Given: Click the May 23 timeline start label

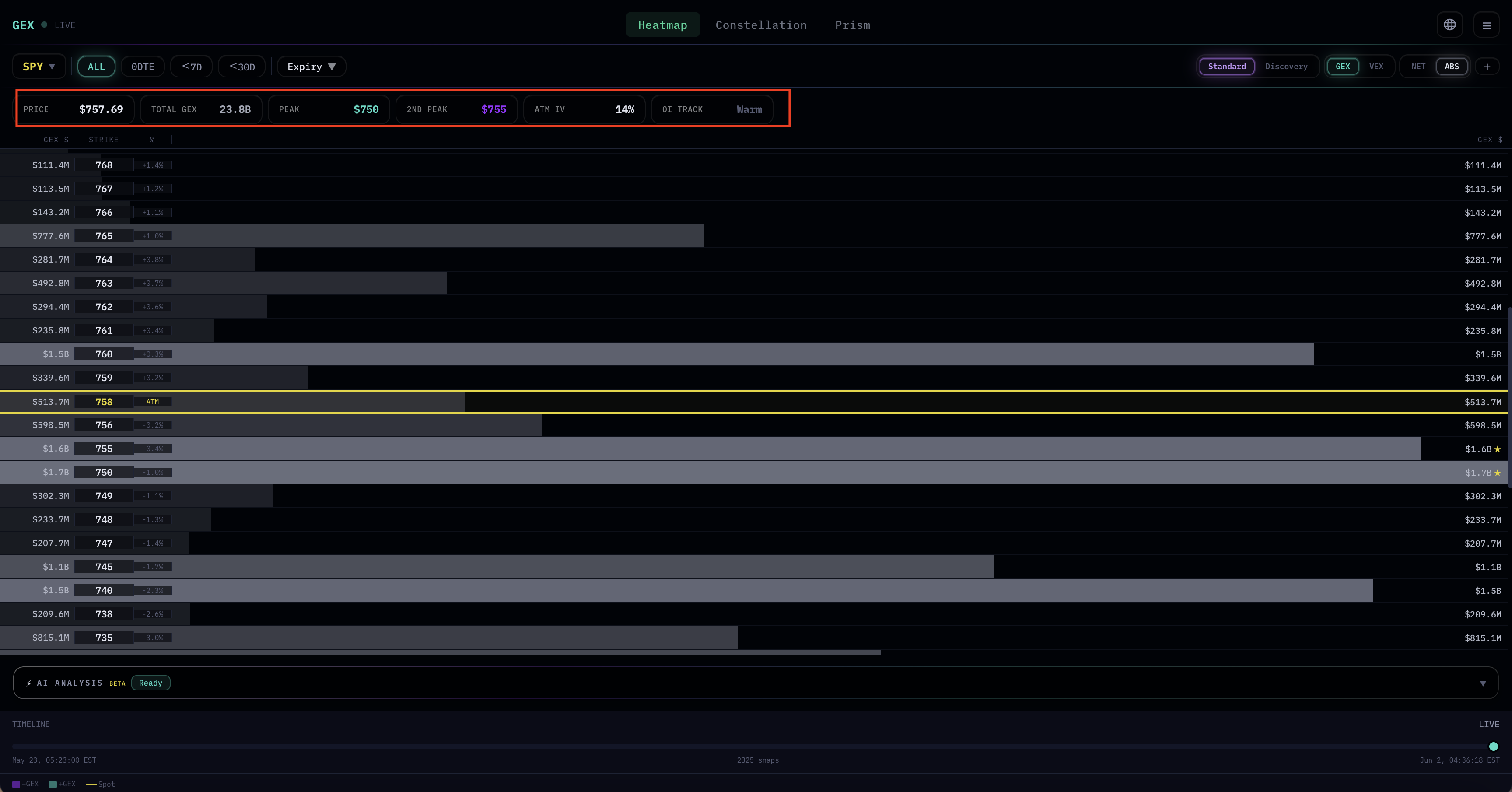Looking at the screenshot, I should point(54,760).
